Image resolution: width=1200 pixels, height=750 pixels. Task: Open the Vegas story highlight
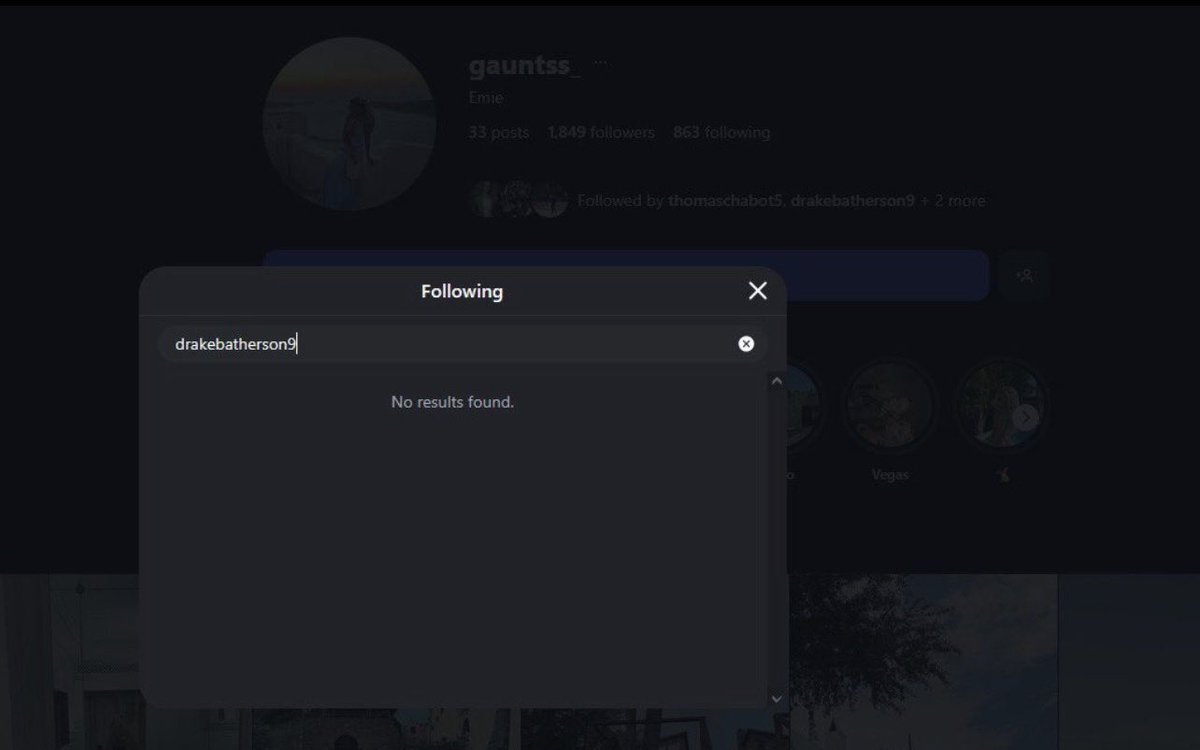890,405
